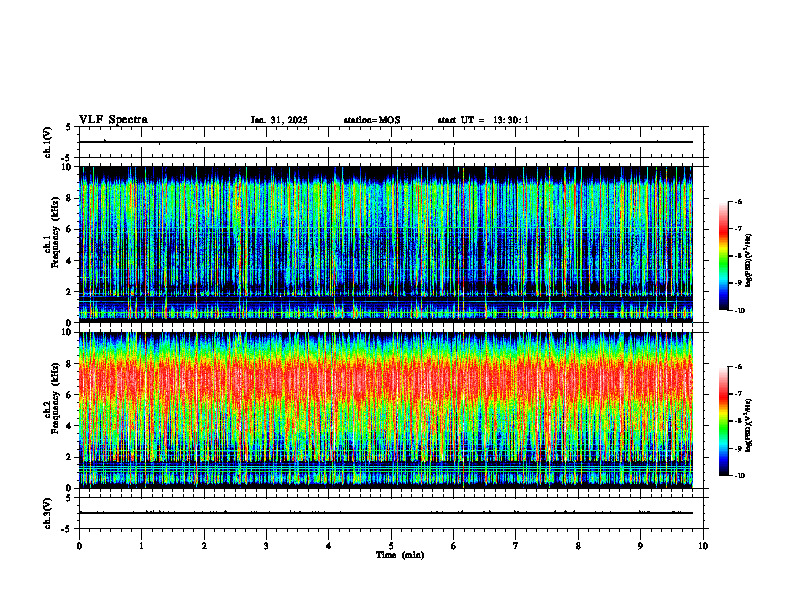Click the time axis tick label "10"
The height and width of the screenshot is (612, 792).
(x=703, y=546)
